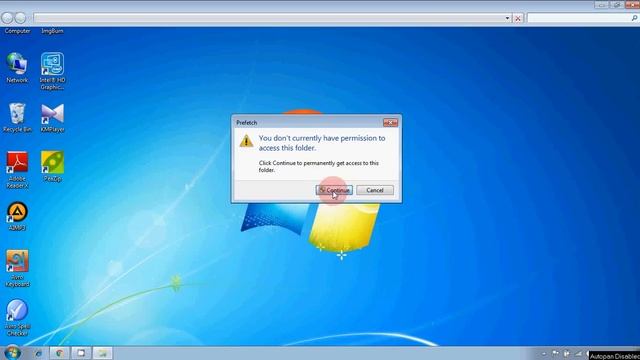Click Continue in the Prefetch dialog
640x360 pixels.
pos(334,190)
